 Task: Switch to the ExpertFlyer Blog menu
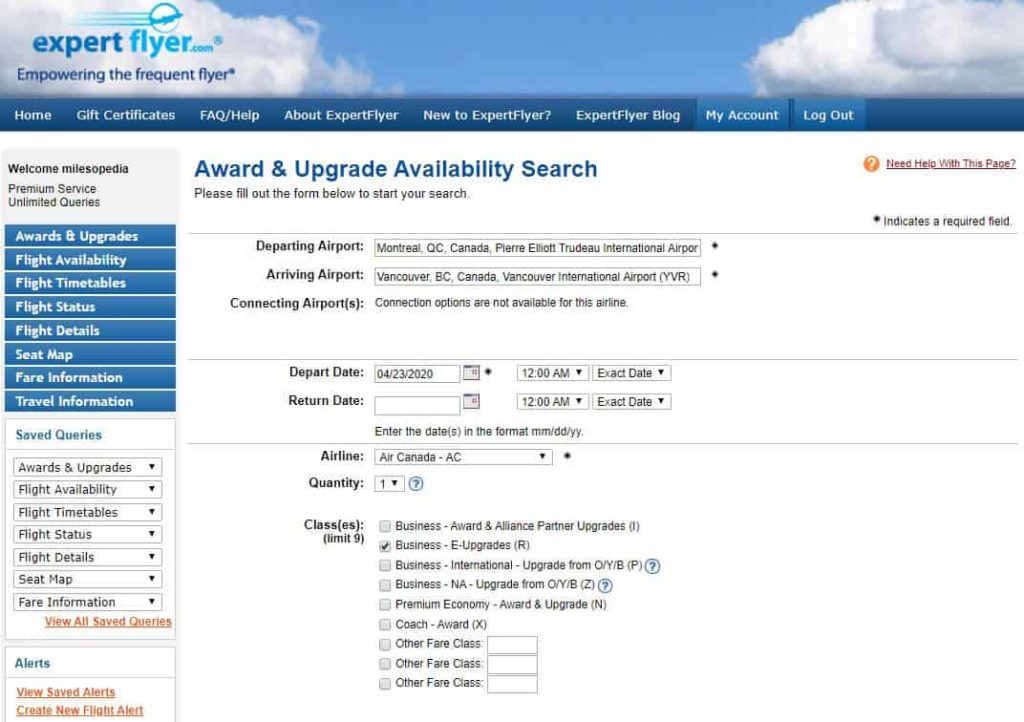pyautogui.click(x=628, y=115)
